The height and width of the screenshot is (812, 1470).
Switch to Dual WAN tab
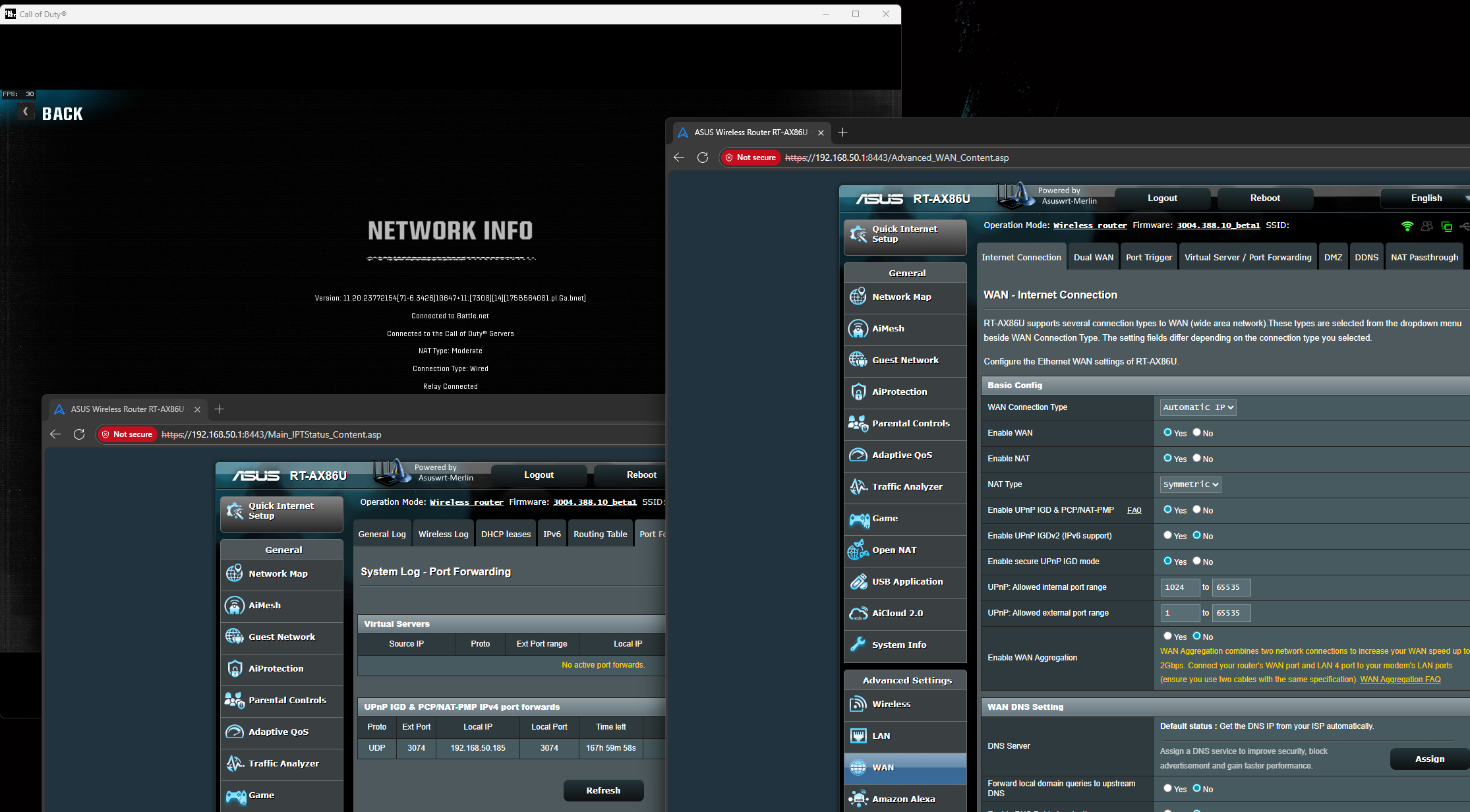1094,257
